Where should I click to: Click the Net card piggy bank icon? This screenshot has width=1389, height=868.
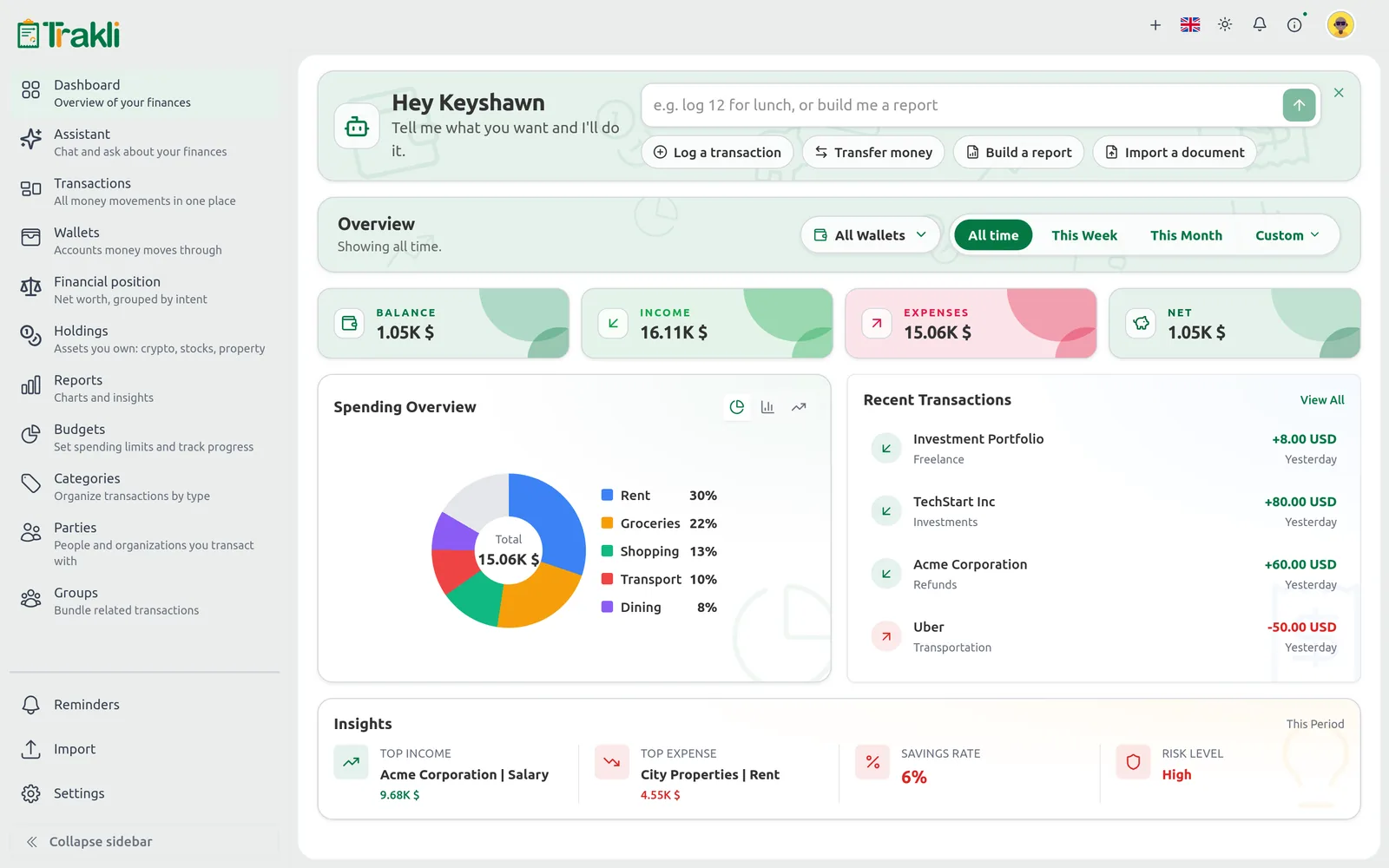click(1141, 323)
